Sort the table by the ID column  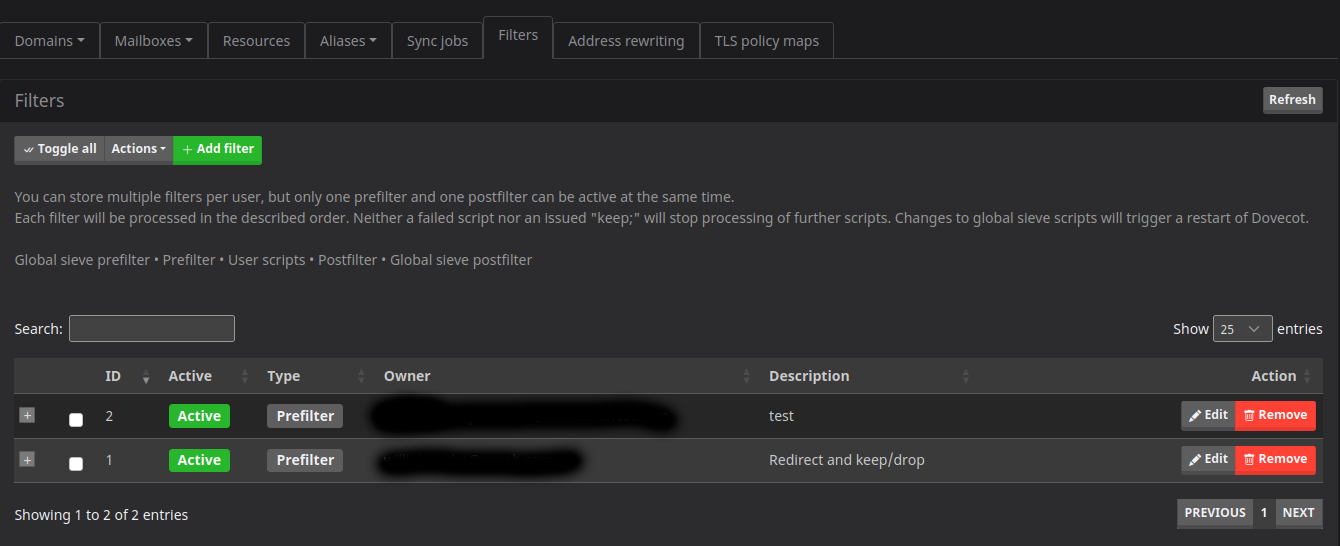pyautogui.click(x=146, y=377)
